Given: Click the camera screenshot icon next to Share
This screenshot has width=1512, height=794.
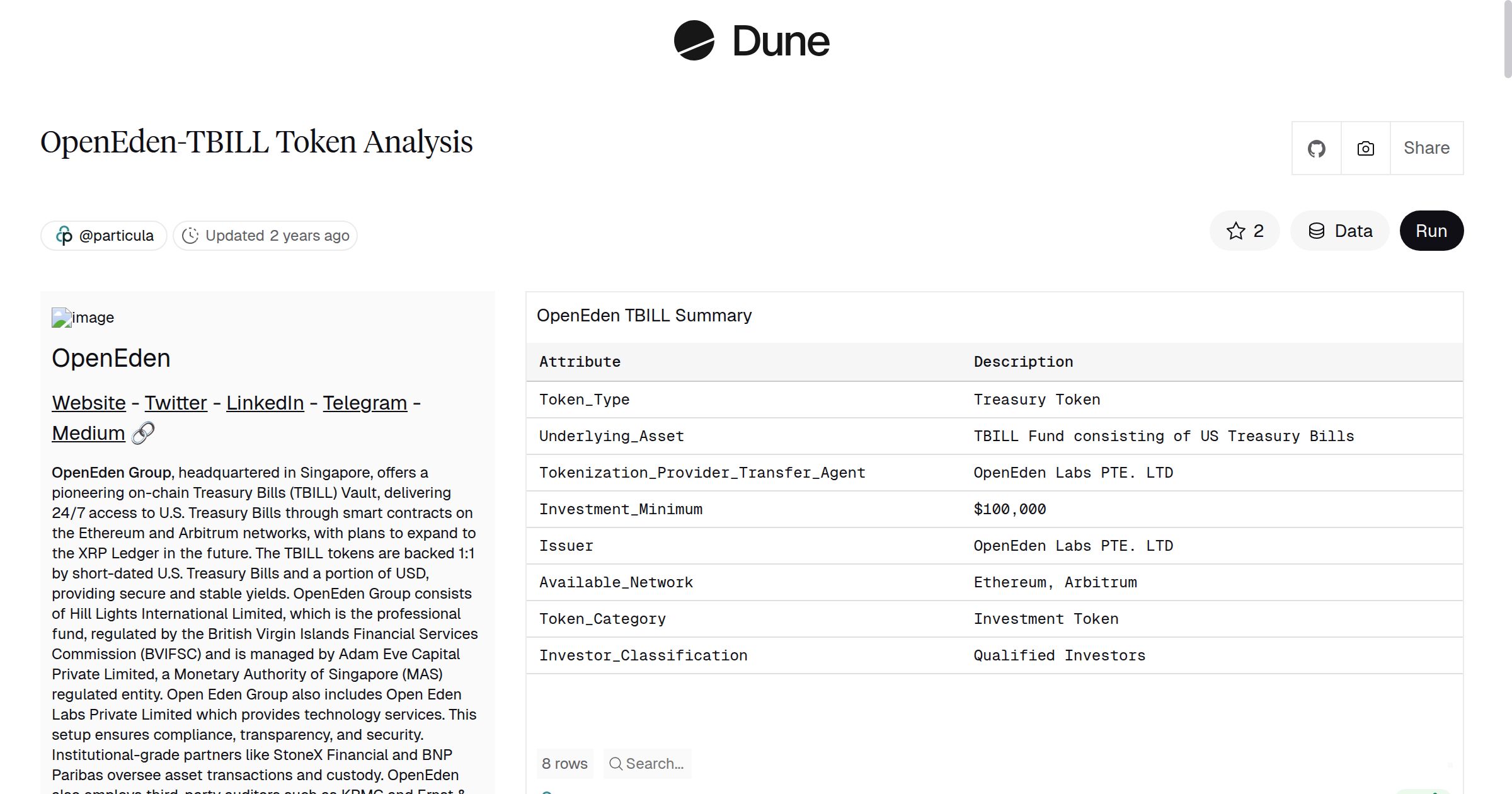Looking at the screenshot, I should 1365,147.
